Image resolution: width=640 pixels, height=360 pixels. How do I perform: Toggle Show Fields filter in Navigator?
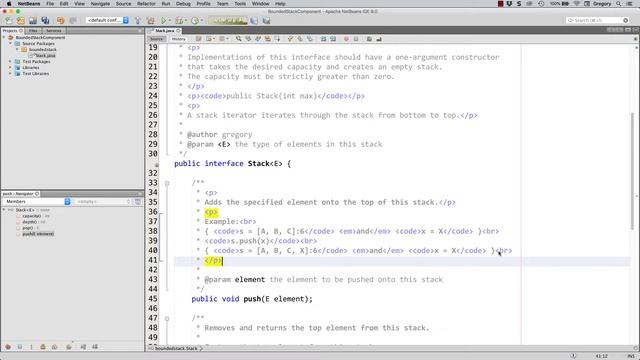coord(20,347)
